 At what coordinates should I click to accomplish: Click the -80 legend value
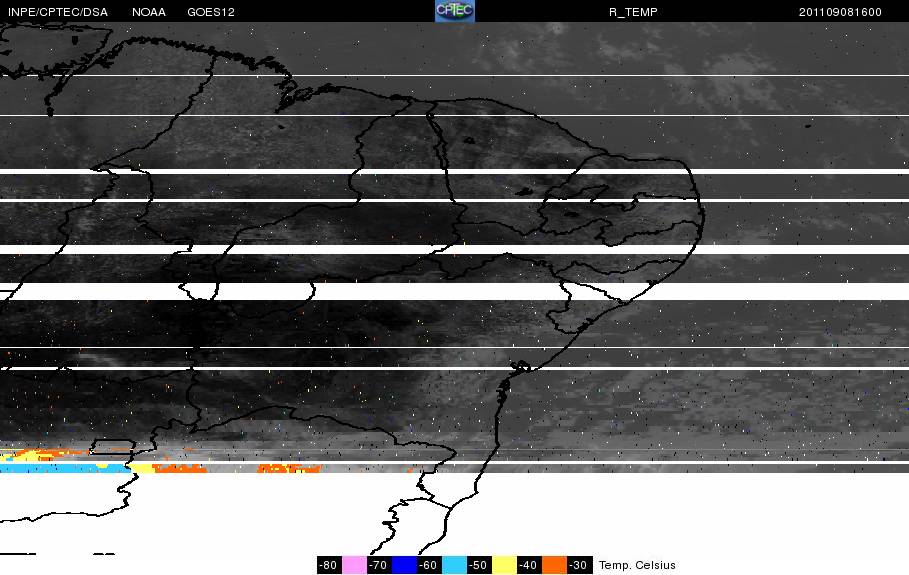click(x=329, y=565)
